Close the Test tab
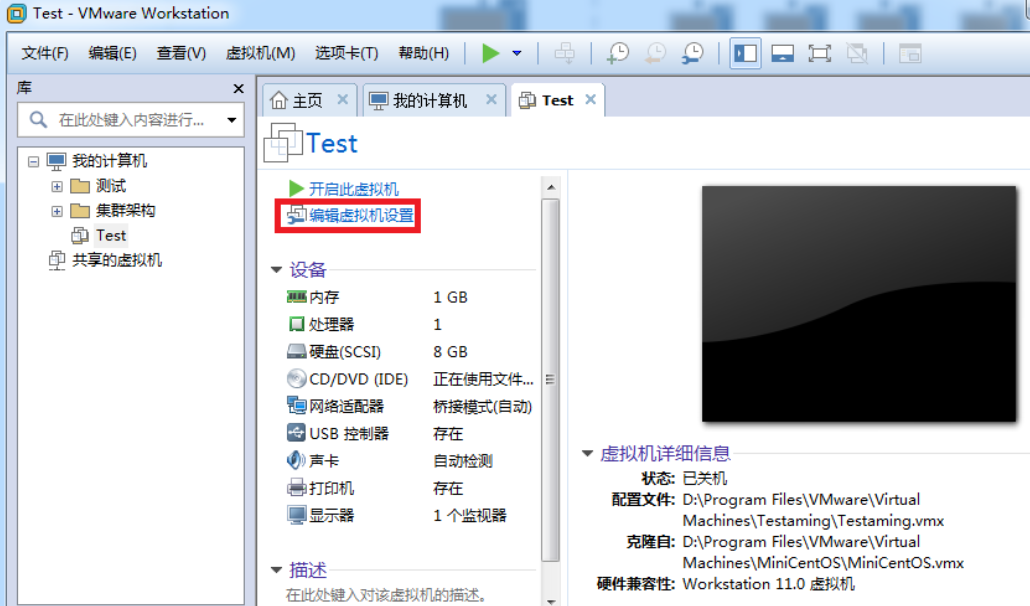1030x606 pixels. [591, 99]
